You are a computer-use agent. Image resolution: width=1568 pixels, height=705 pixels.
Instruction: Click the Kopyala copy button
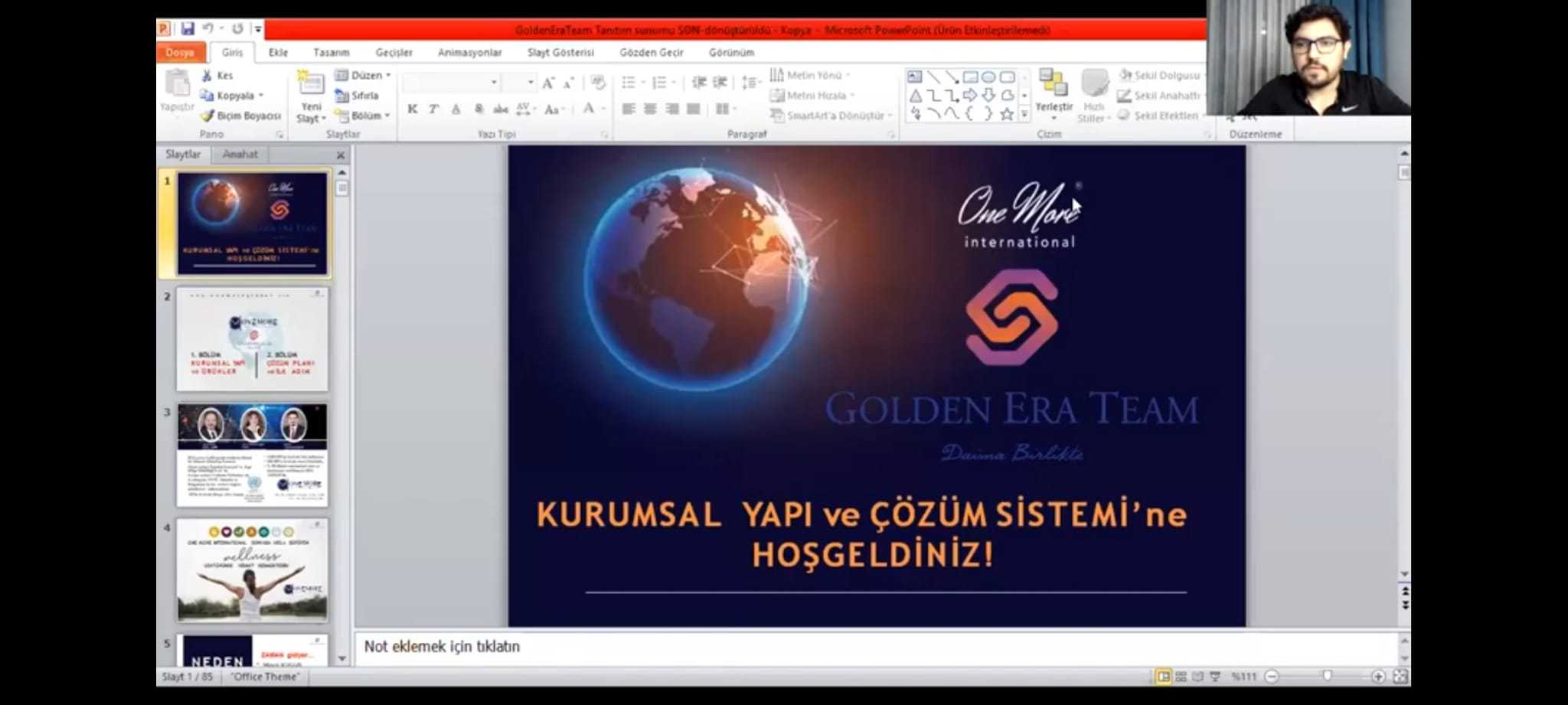click(x=232, y=96)
